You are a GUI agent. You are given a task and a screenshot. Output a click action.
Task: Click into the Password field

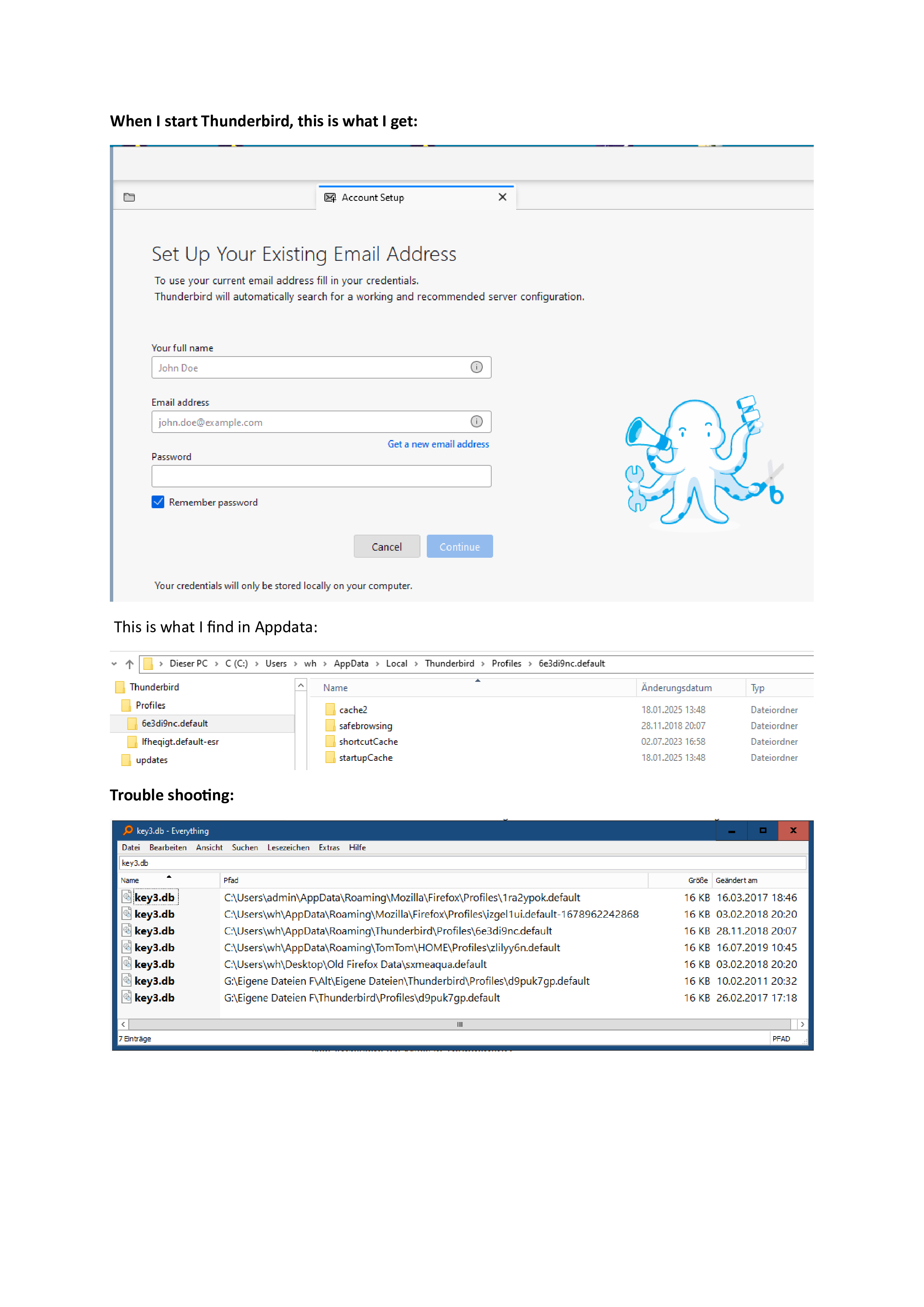(321, 477)
